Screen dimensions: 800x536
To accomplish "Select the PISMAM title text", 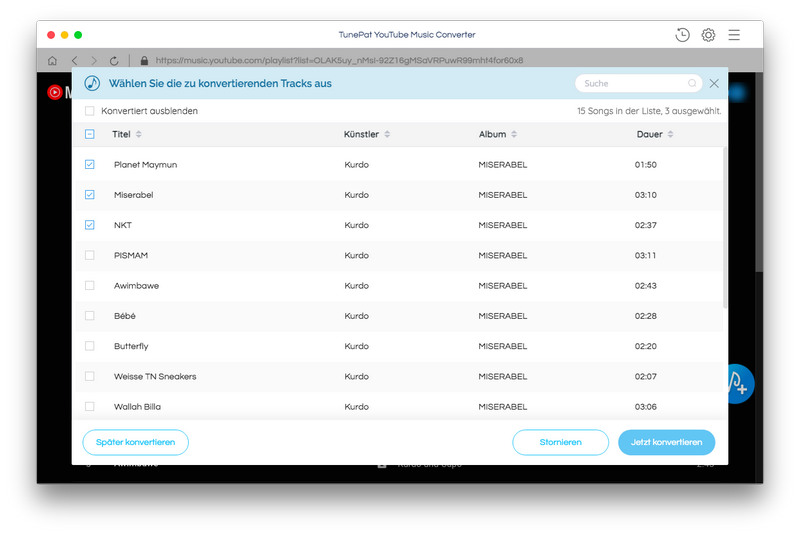I will pos(131,255).
